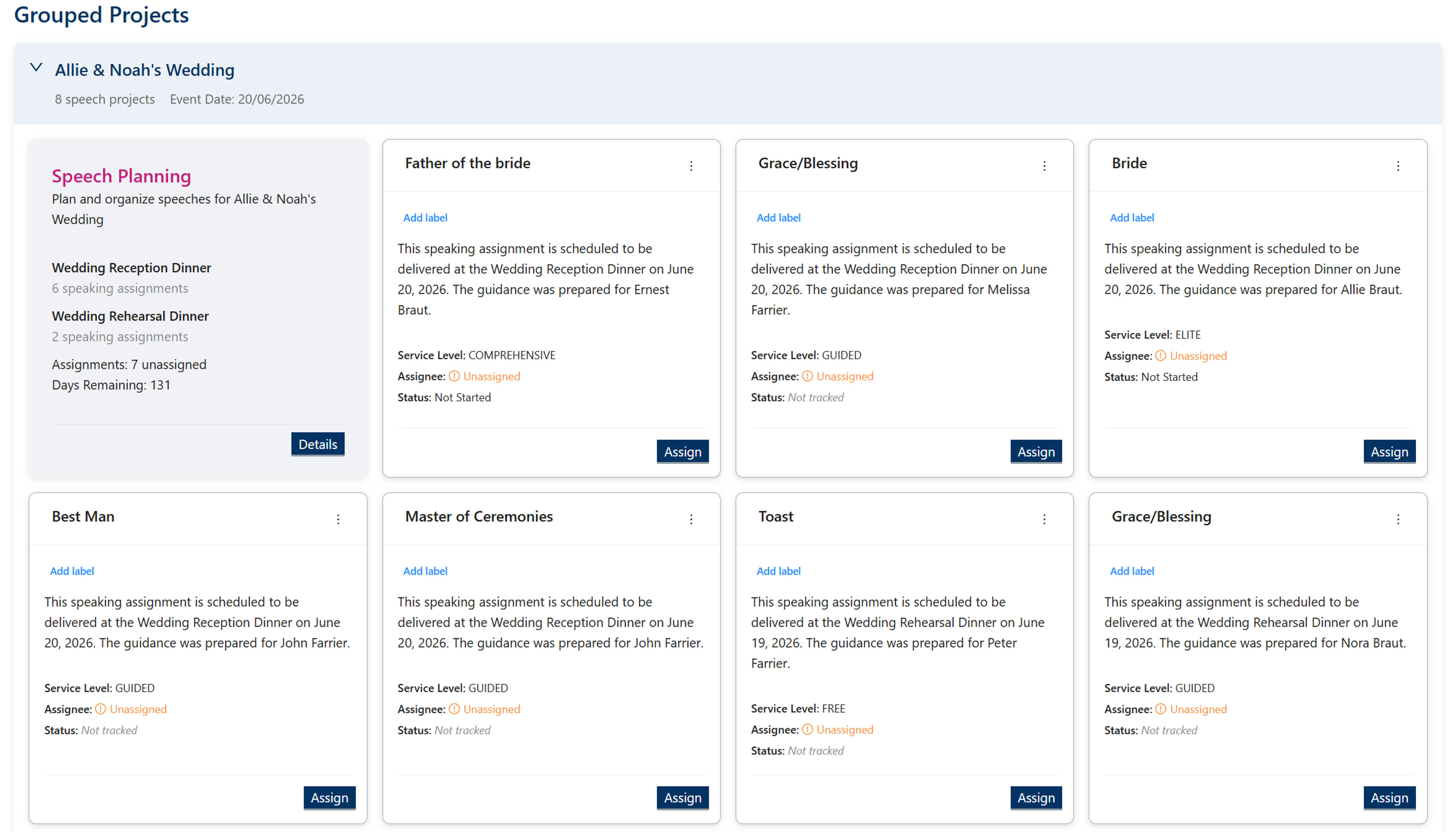Click Service Level ELITE on Bride card

(1152, 334)
